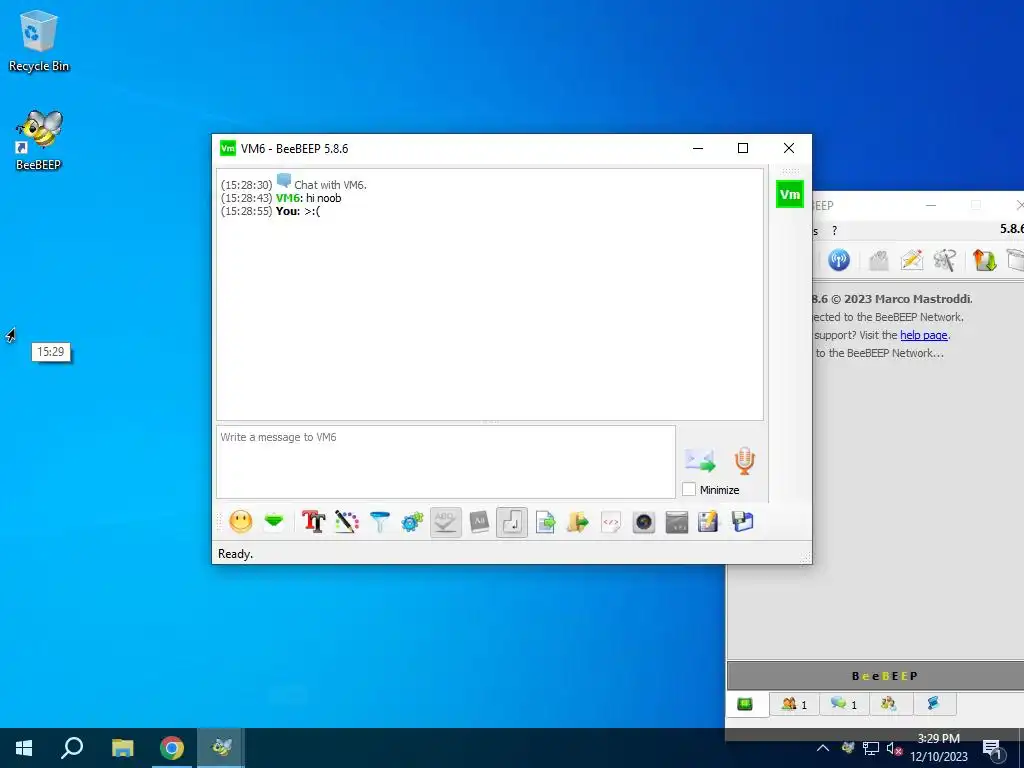
Task: Click the taskbar search magnifier
Action: [72, 748]
